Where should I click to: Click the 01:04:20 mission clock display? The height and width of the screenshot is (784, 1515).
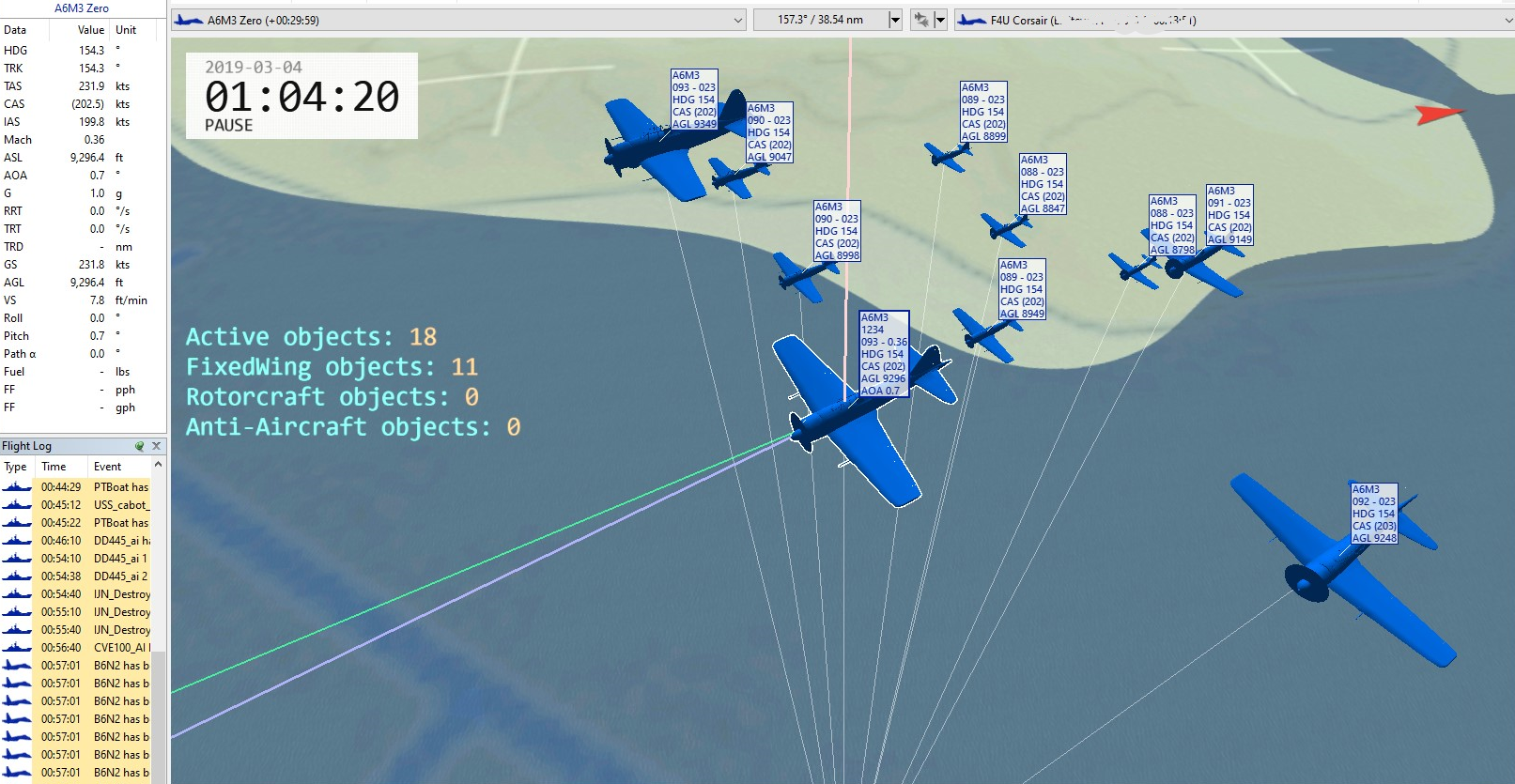click(x=302, y=97)
